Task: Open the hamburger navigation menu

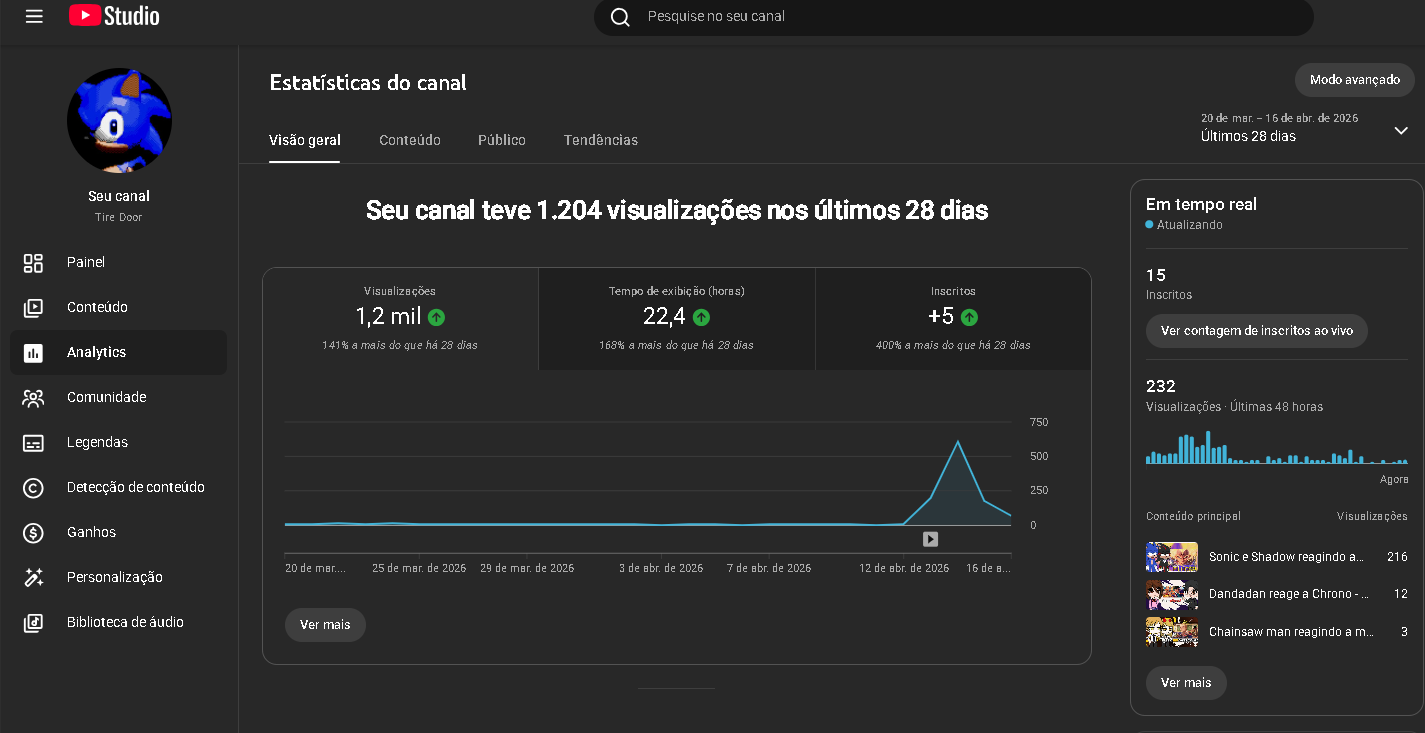Action: pos(34,16)
